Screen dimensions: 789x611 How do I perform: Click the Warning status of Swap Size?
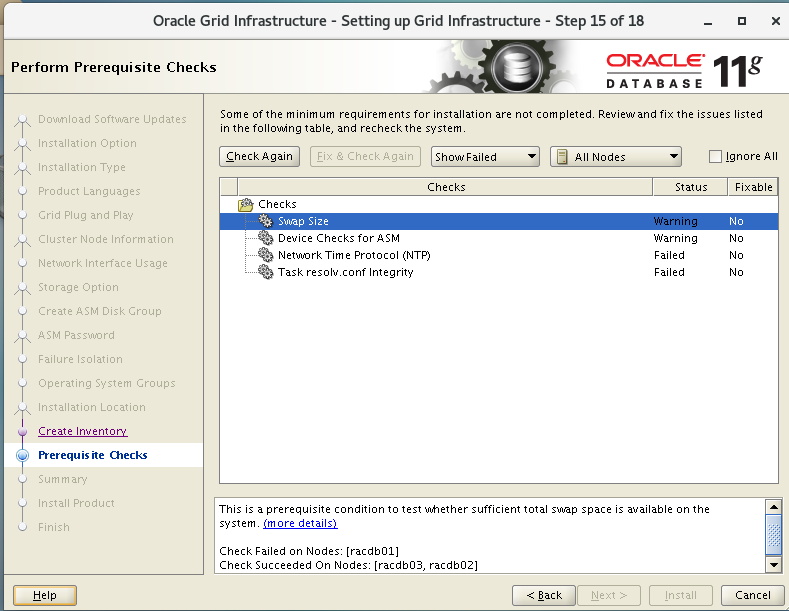click(x=675, y=221)
